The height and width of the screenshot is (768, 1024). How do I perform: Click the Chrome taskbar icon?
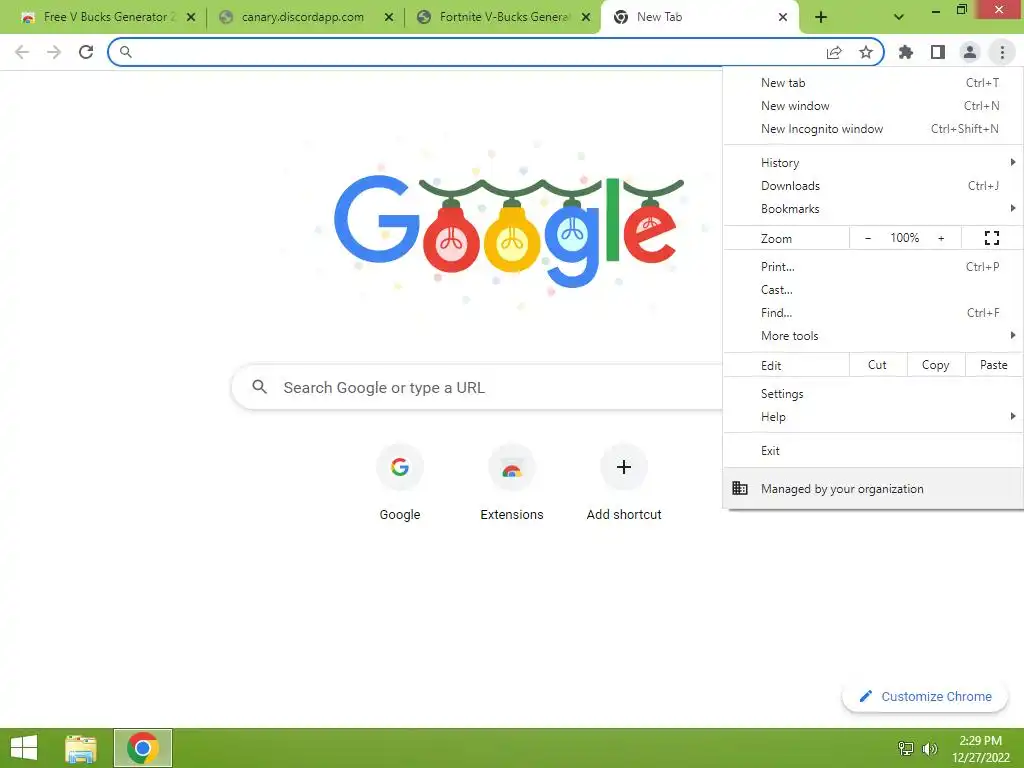(143, 748)
